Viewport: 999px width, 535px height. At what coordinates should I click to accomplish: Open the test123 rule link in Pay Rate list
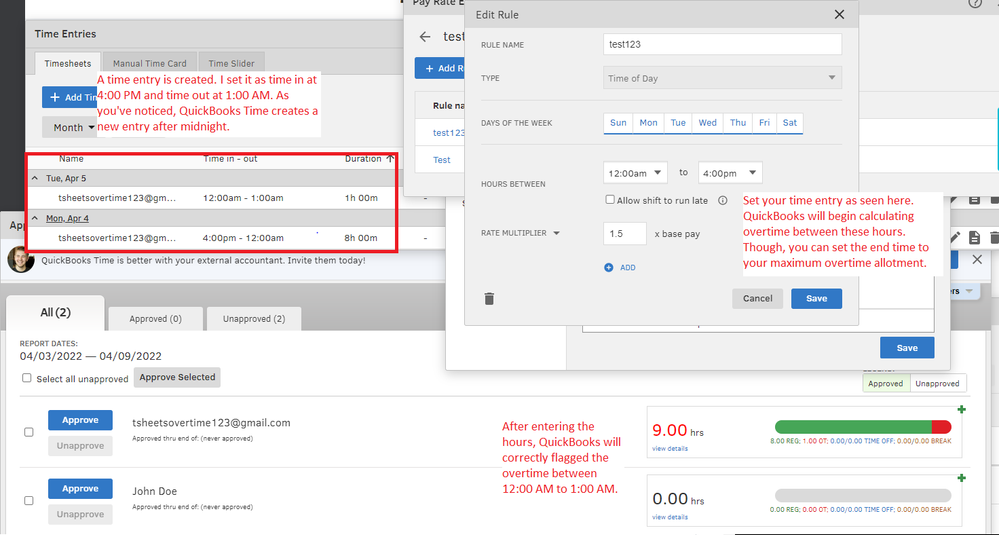click(449, 132)
